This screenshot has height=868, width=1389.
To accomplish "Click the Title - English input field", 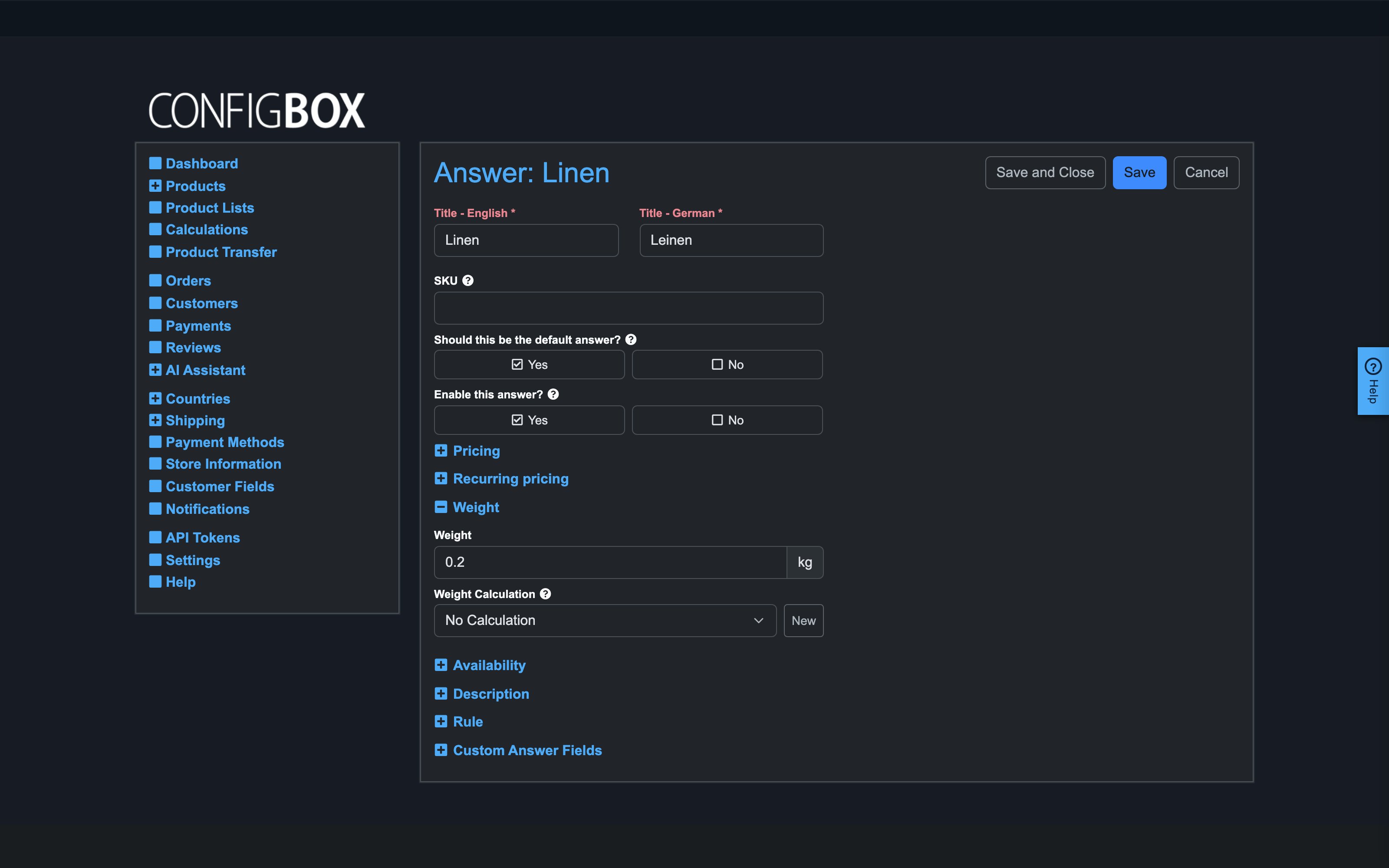I will pos(527,240).
